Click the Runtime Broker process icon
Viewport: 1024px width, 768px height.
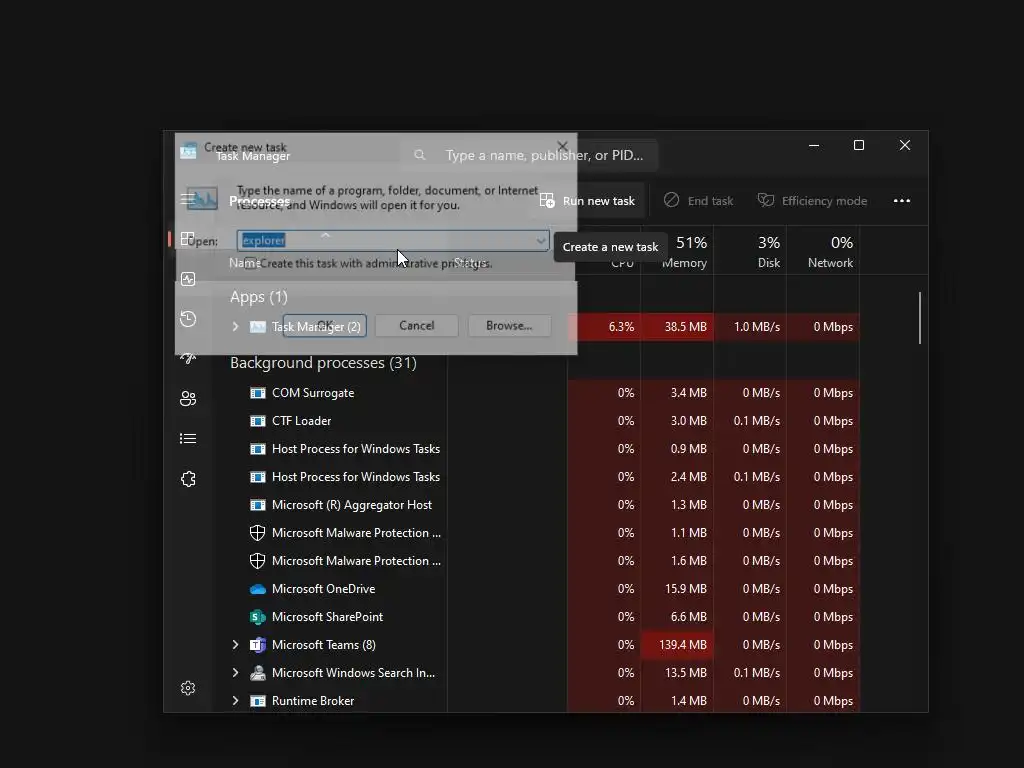(258, 701)
